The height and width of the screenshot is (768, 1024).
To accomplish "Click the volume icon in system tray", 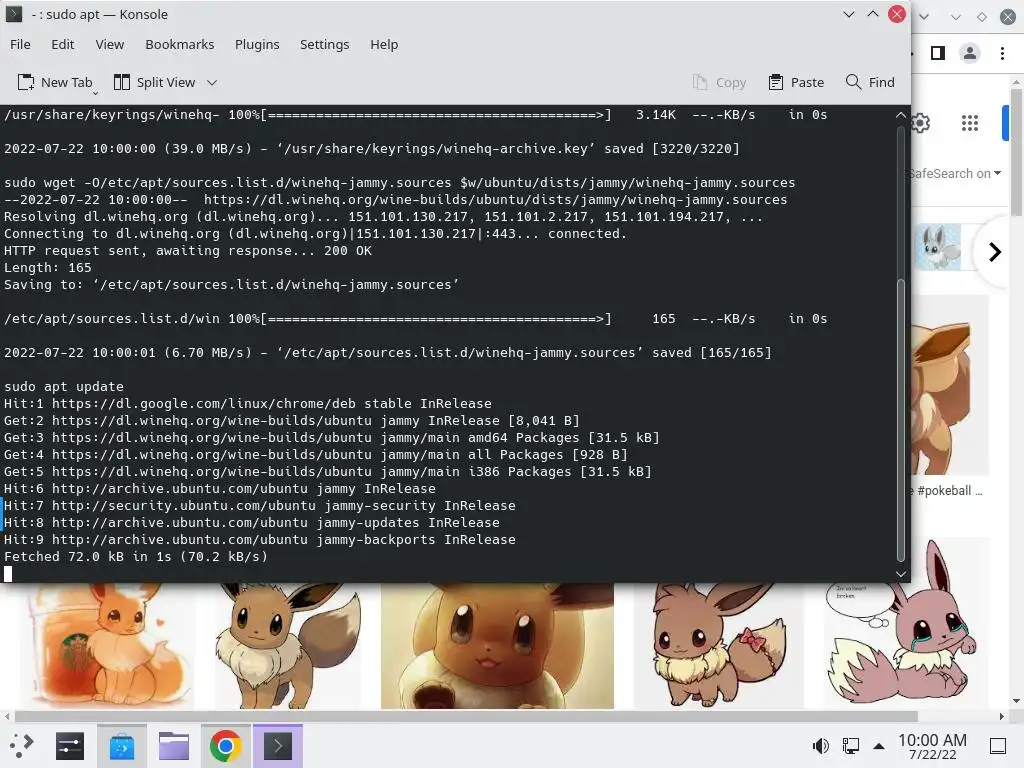I will pos(820,745).
